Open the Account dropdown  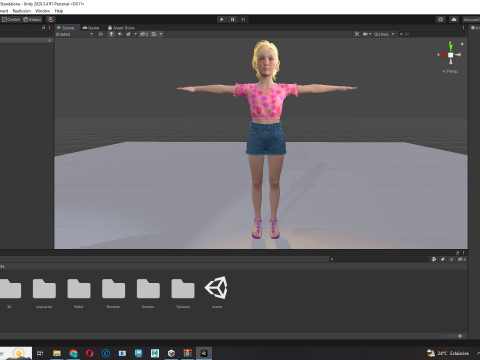click(471, 19)
